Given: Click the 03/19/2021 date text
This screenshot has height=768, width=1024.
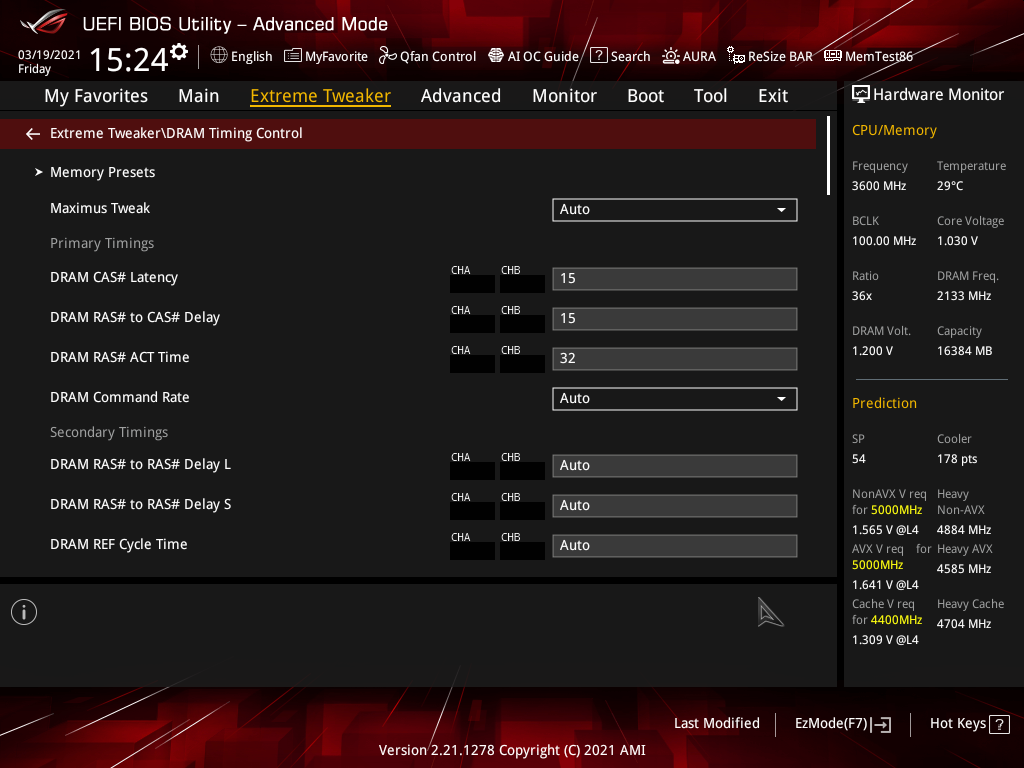Looking at the screenshot, I should click(49, 55).
